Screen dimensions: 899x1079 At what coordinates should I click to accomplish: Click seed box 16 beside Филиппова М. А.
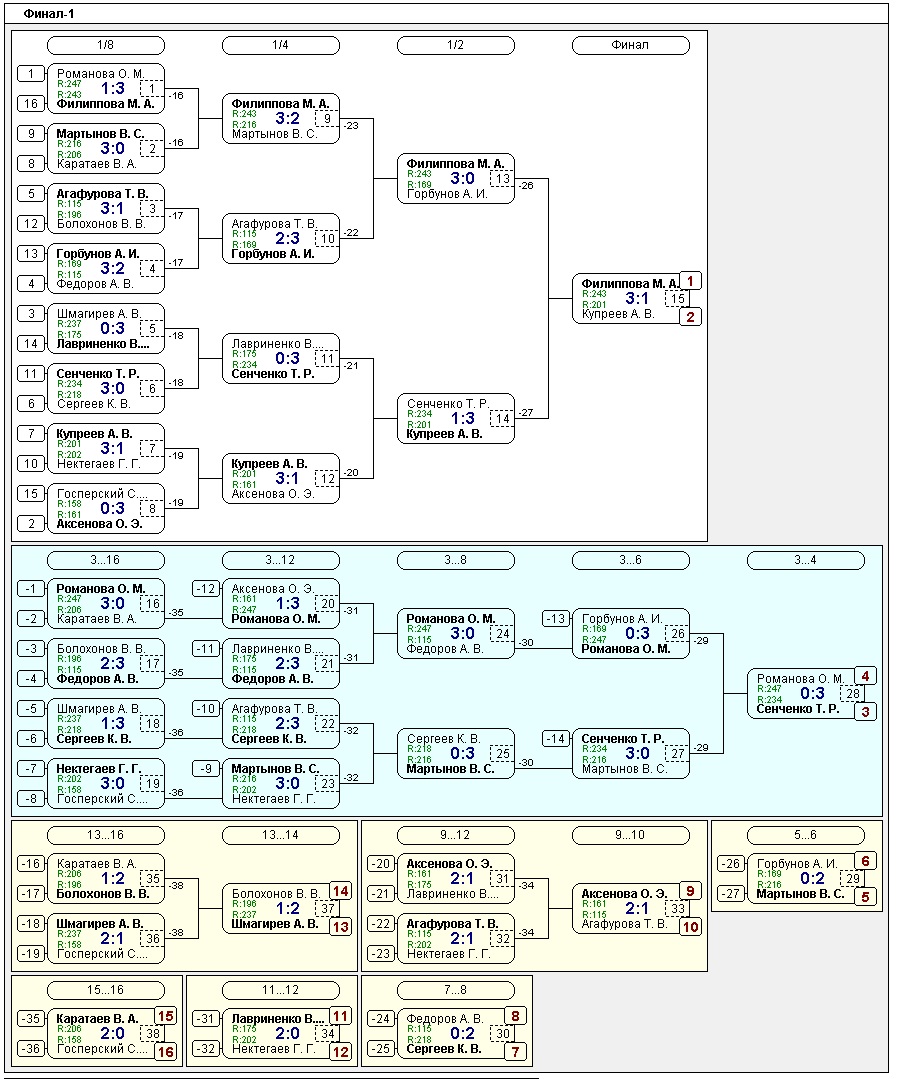(x=31, y=104)
